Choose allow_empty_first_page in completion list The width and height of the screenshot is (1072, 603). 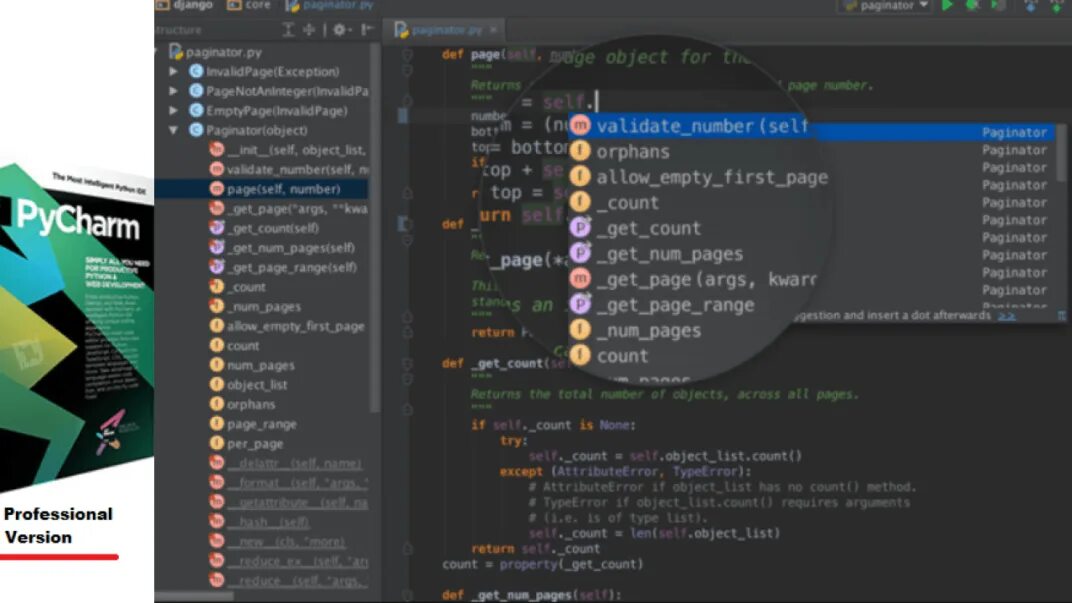712,178
